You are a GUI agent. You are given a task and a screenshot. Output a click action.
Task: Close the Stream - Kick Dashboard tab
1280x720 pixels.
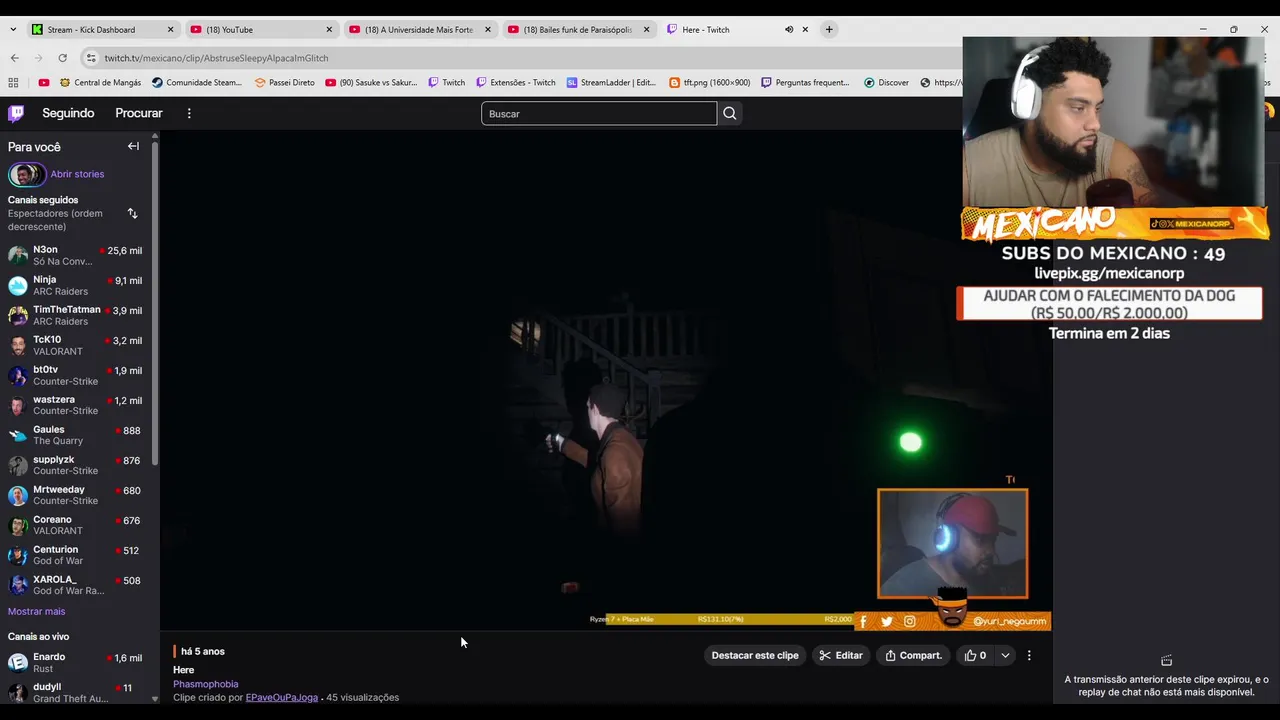[x=170, y=30]
